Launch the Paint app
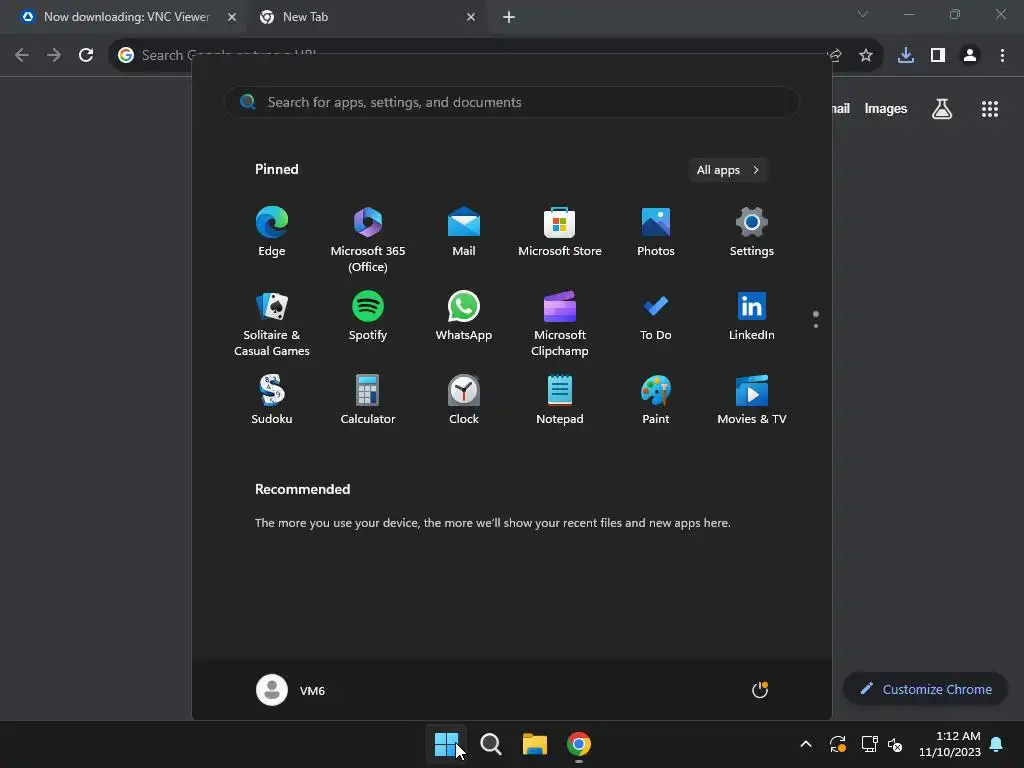The width and height of the screenshot is (1024, 768). tap(656, 400)
